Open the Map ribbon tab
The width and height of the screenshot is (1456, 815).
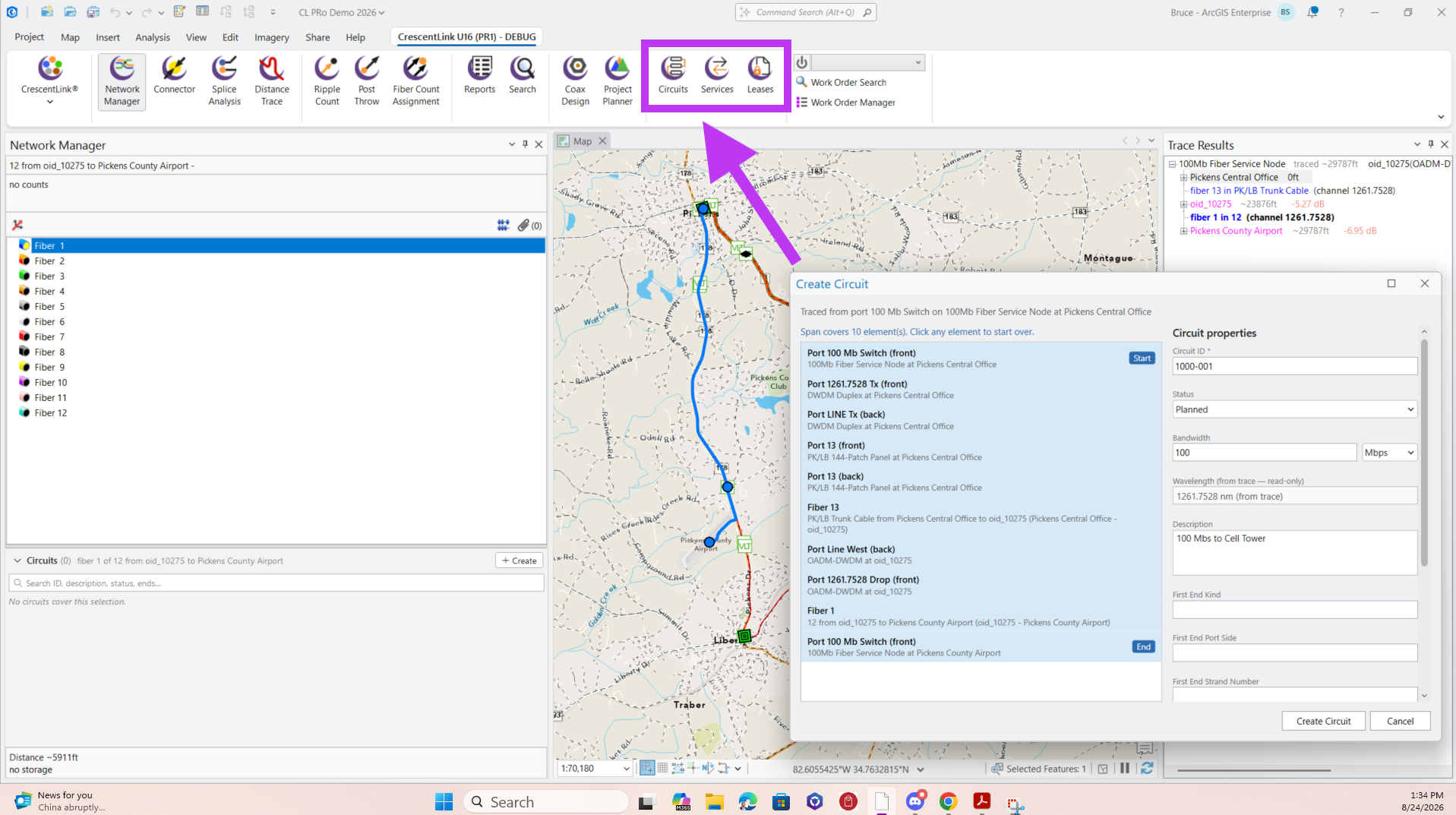point(70,37)
